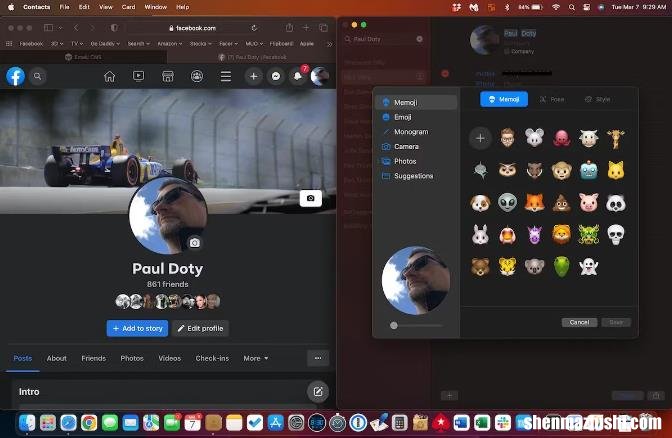Go to Facebook Home icon

coord(110,76)
